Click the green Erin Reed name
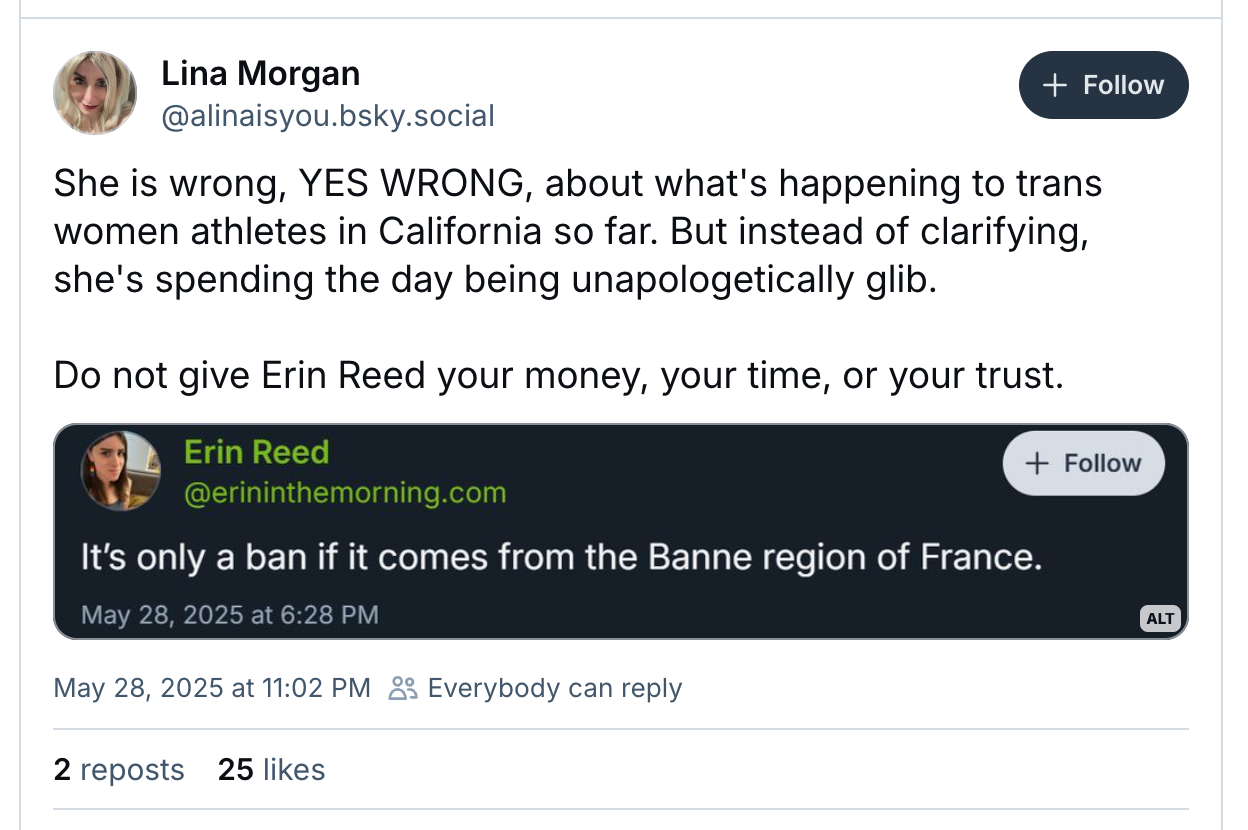The image size is (1248, 830). (x=256, y=452)
